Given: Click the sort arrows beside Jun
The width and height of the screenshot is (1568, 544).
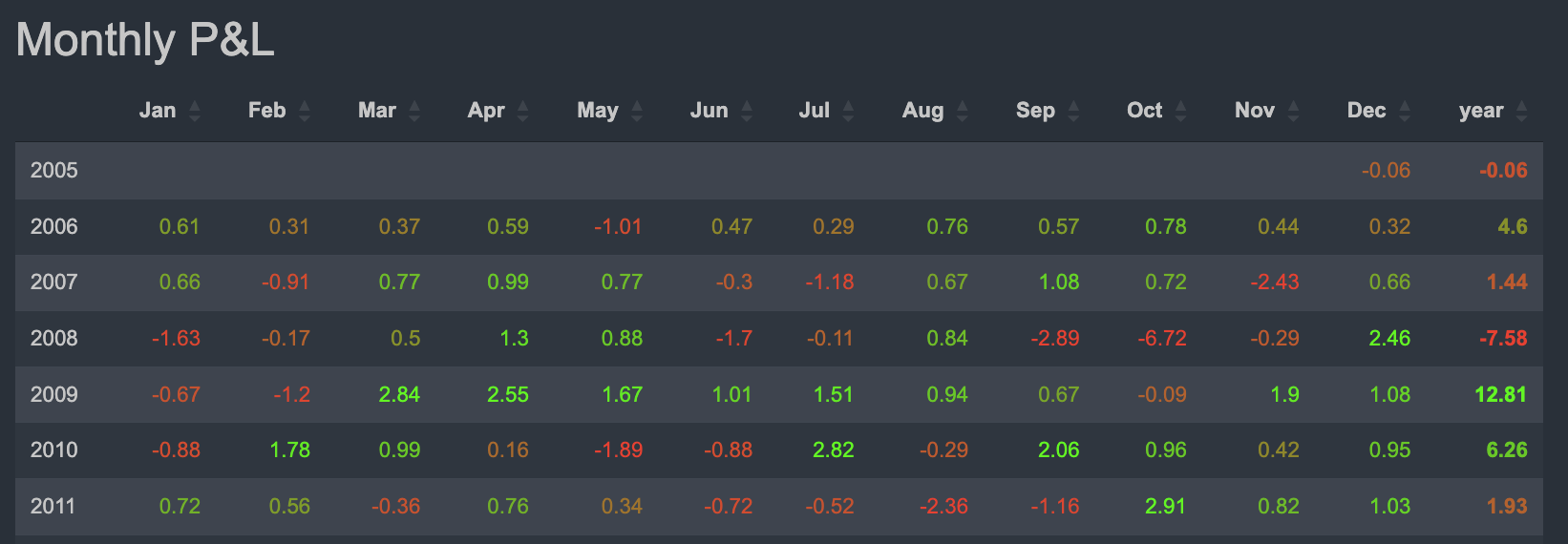Looking at the screenshot, I should [747, 112].
